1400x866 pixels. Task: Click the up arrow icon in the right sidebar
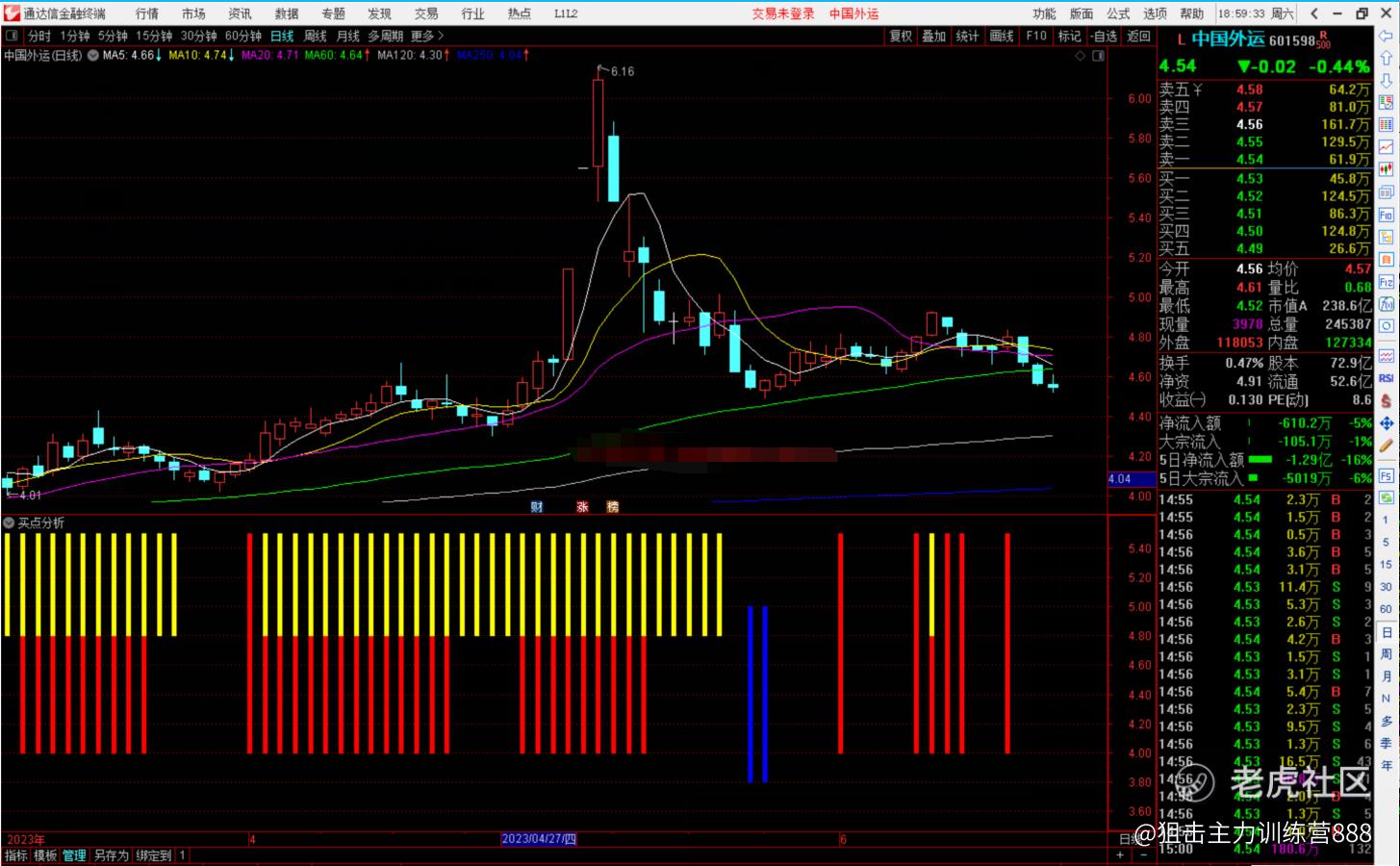point(1387,59)
